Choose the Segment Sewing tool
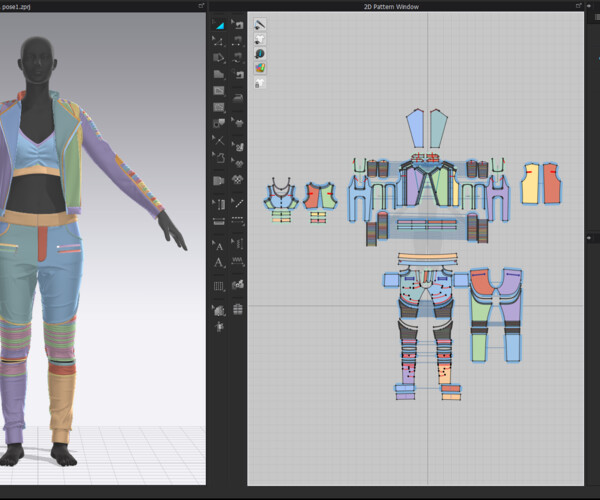The image size is (600, 500). pos(238,41)
